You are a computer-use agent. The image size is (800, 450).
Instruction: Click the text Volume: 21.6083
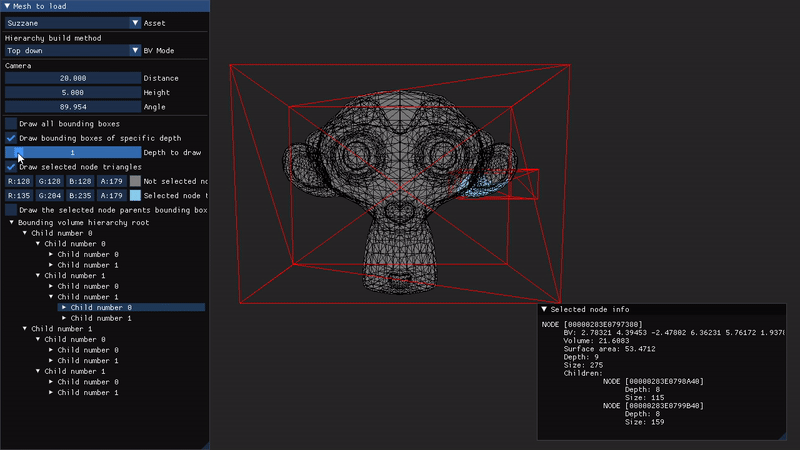tap(596, 341)
